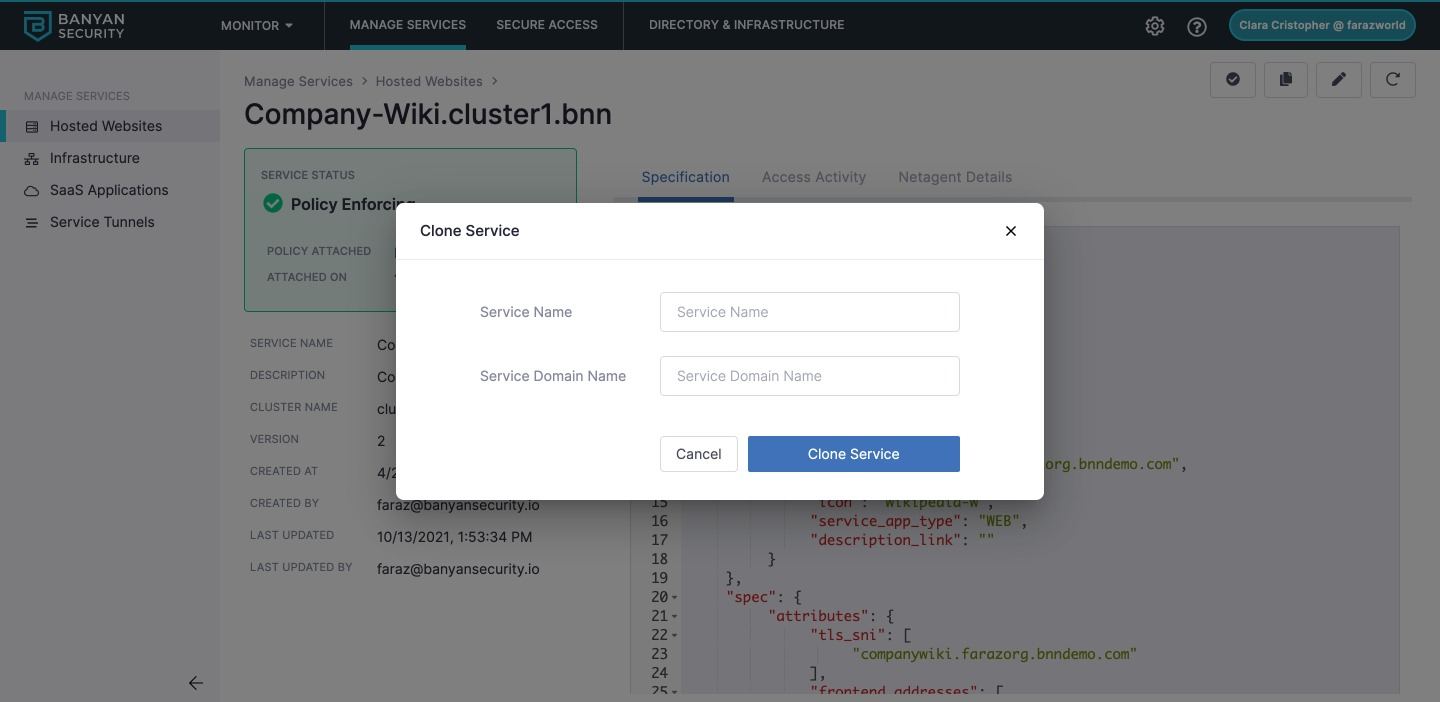Open the settings gear icon
The width and height of the screenshot is (1440, 702).
1155,26
